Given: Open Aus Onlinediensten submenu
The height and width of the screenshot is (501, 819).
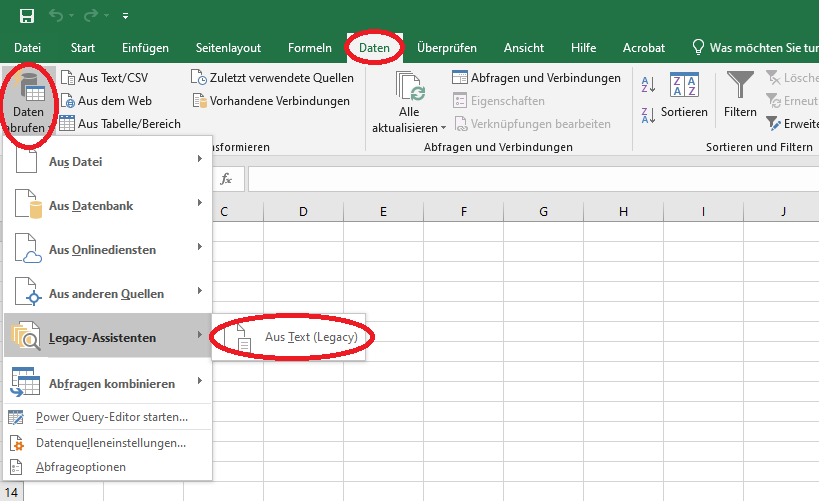Looking at the screenshot, I should click(108, 249).
